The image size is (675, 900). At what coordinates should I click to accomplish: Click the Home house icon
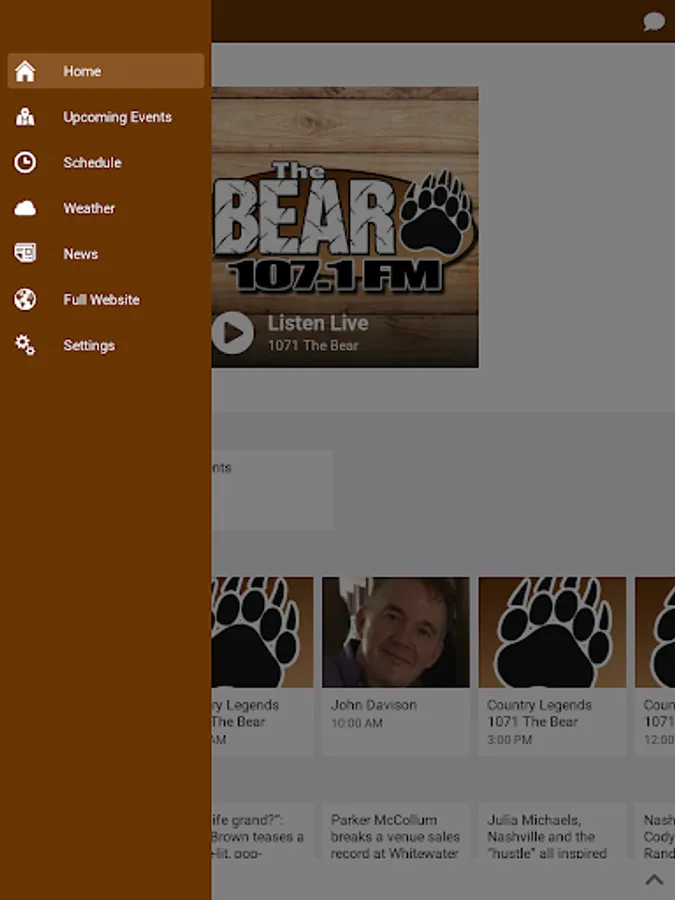point(25,71)
